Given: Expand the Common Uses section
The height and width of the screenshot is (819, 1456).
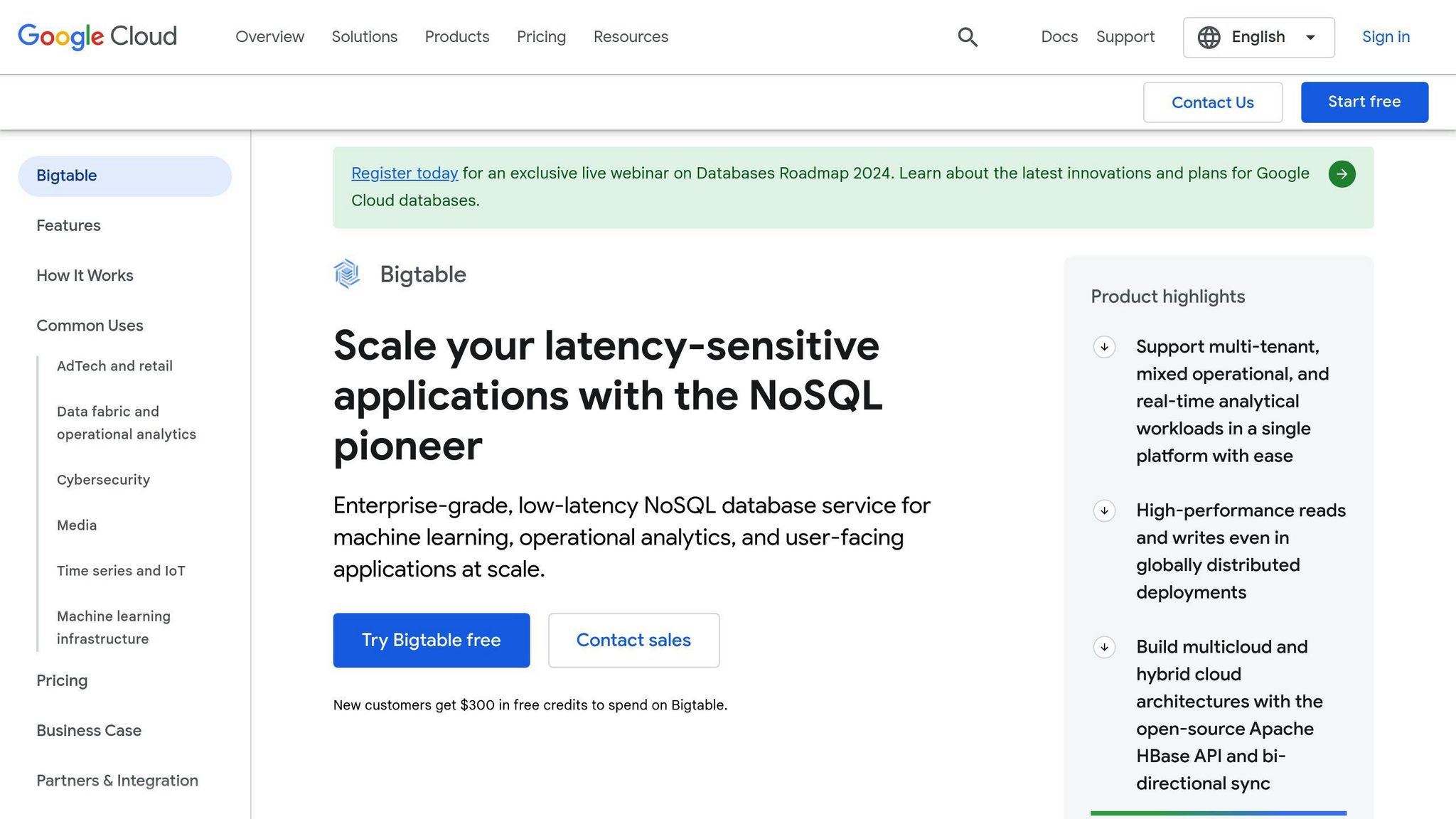Looking at the screenshot, I should tap(90, 325).
